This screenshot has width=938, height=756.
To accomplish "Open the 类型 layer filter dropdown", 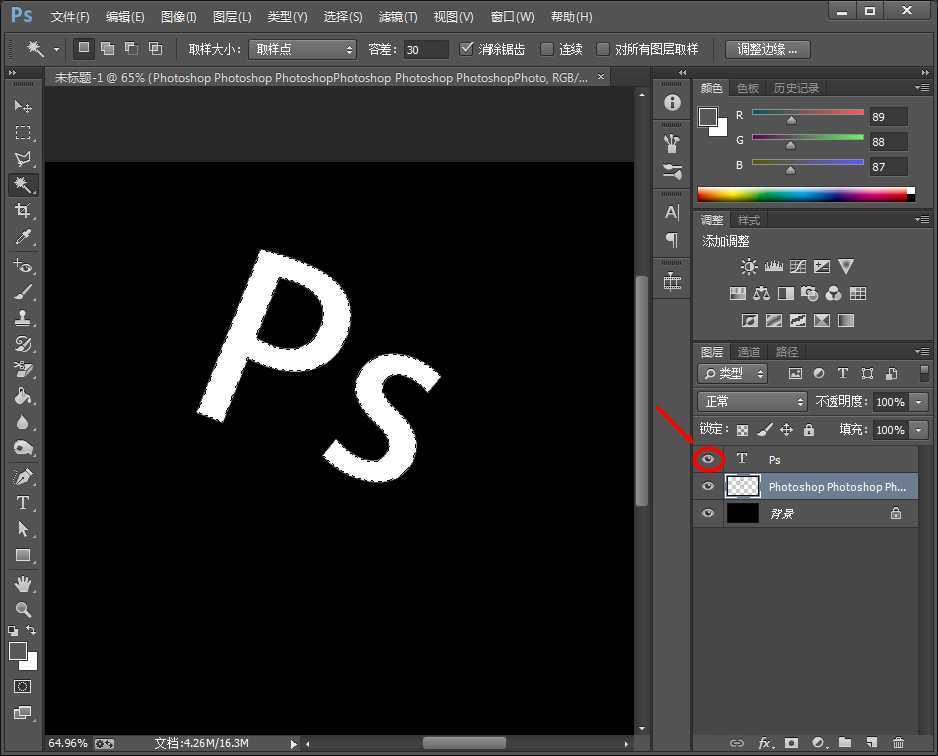I will (x=730, y=373).
